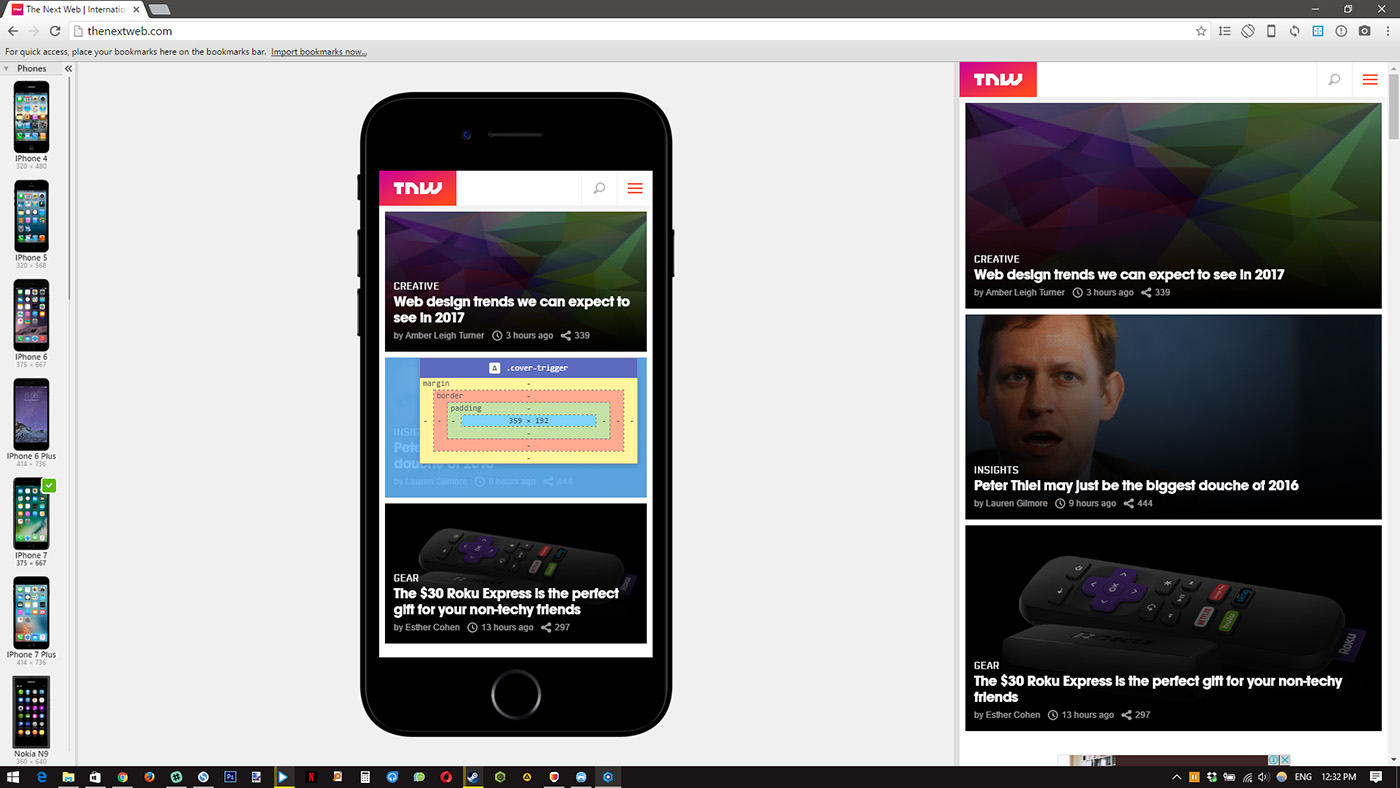Toggle the blue element inspector icon
The height and width of the screenshot is (788, 1400).
pos(1318,31)
